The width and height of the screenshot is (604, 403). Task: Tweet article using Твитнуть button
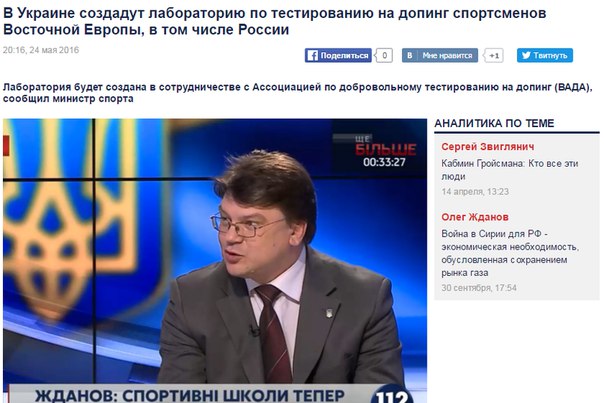pyautogui.click(x=545, y=55)
